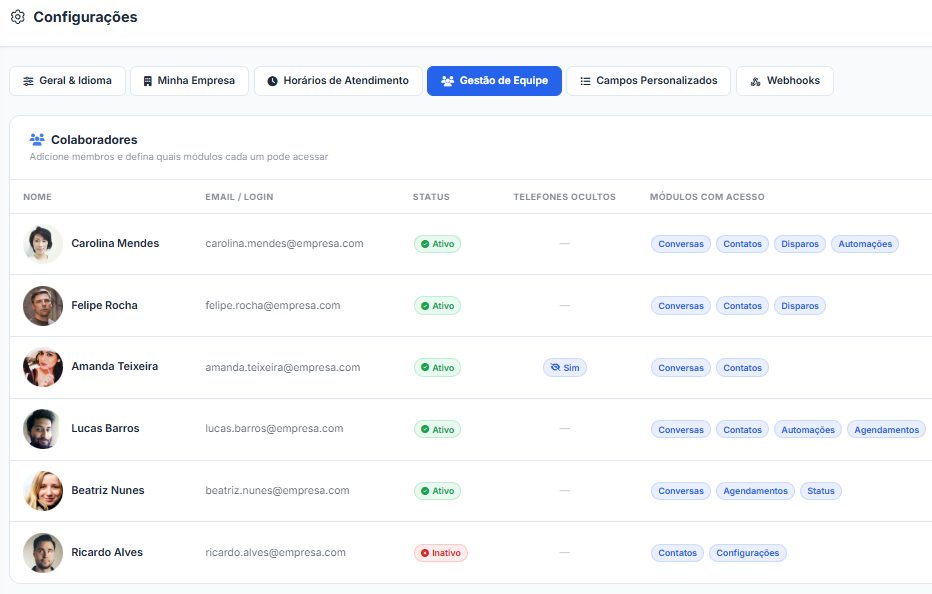The height and width of the screenshot is (594, 932).
Task: Select the name Amanda Teixeira
Action: point(115,366)
